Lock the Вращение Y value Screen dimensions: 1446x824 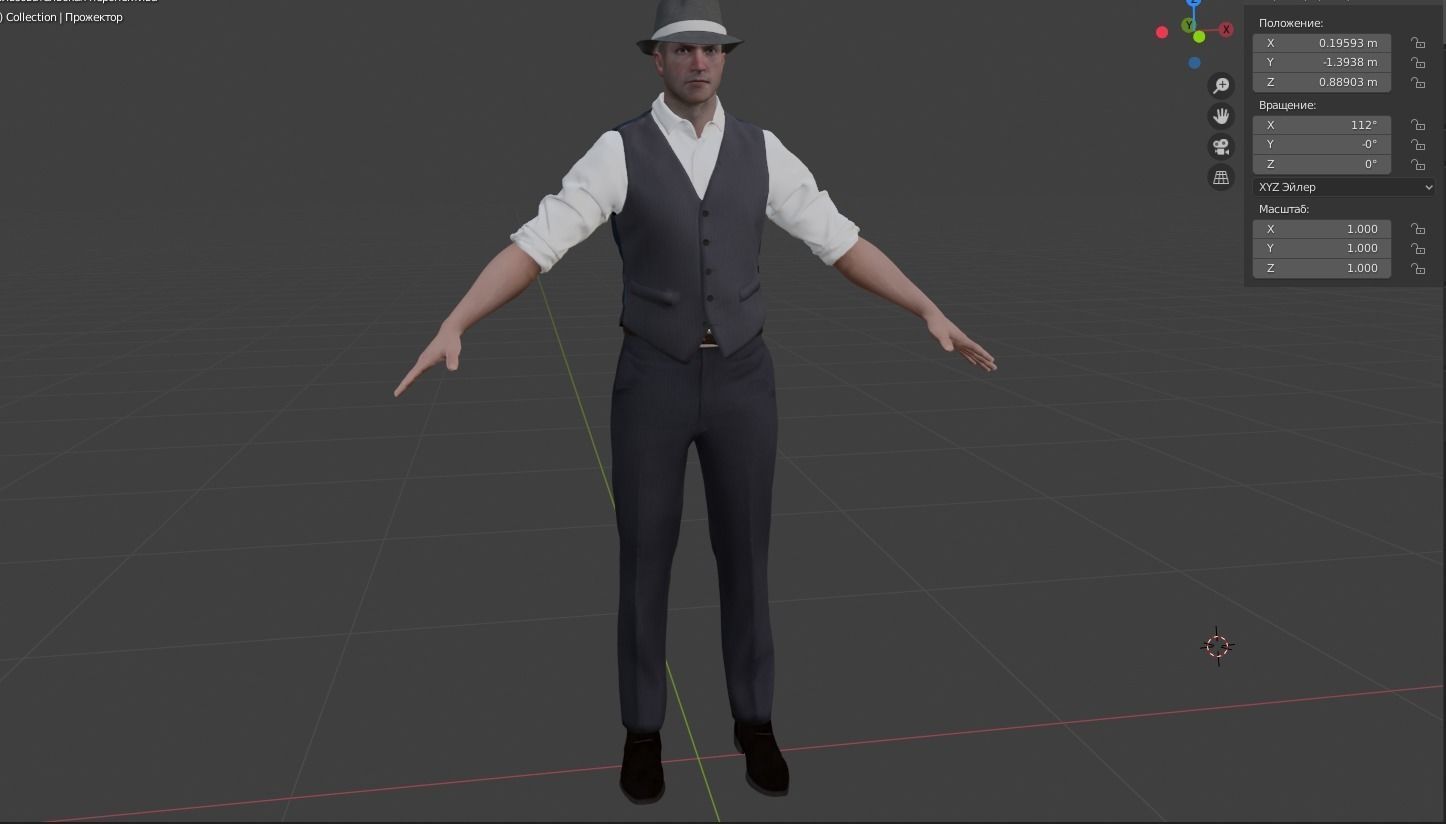coord(1418,144)
